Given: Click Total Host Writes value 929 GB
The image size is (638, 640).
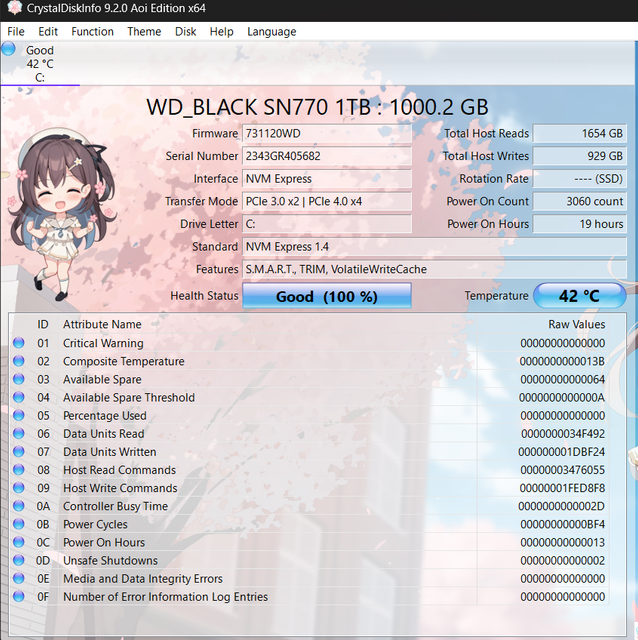Looking at the screenshot, I should (x=580, y=156).
